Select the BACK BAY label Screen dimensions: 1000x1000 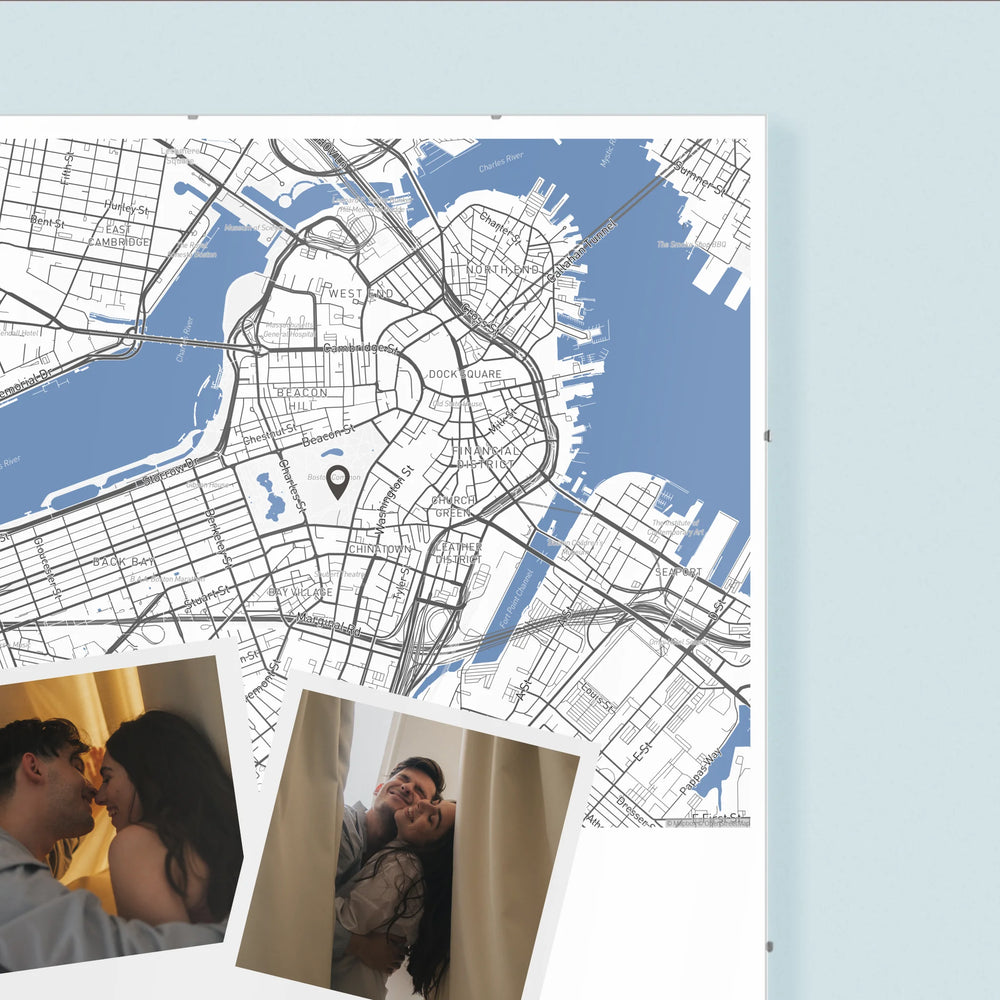click(x=124, y=562)
